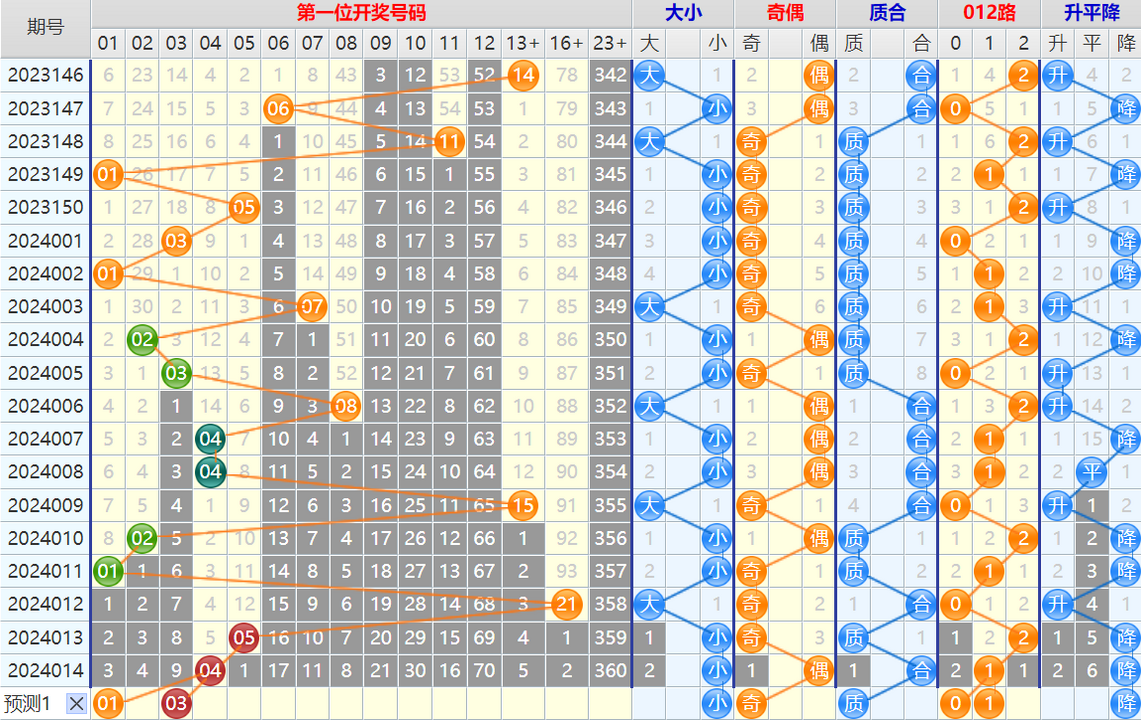The width and height of the screenshot is (1141, 720).
Task: Select the 23+ column header
Action: coord(610,44)
